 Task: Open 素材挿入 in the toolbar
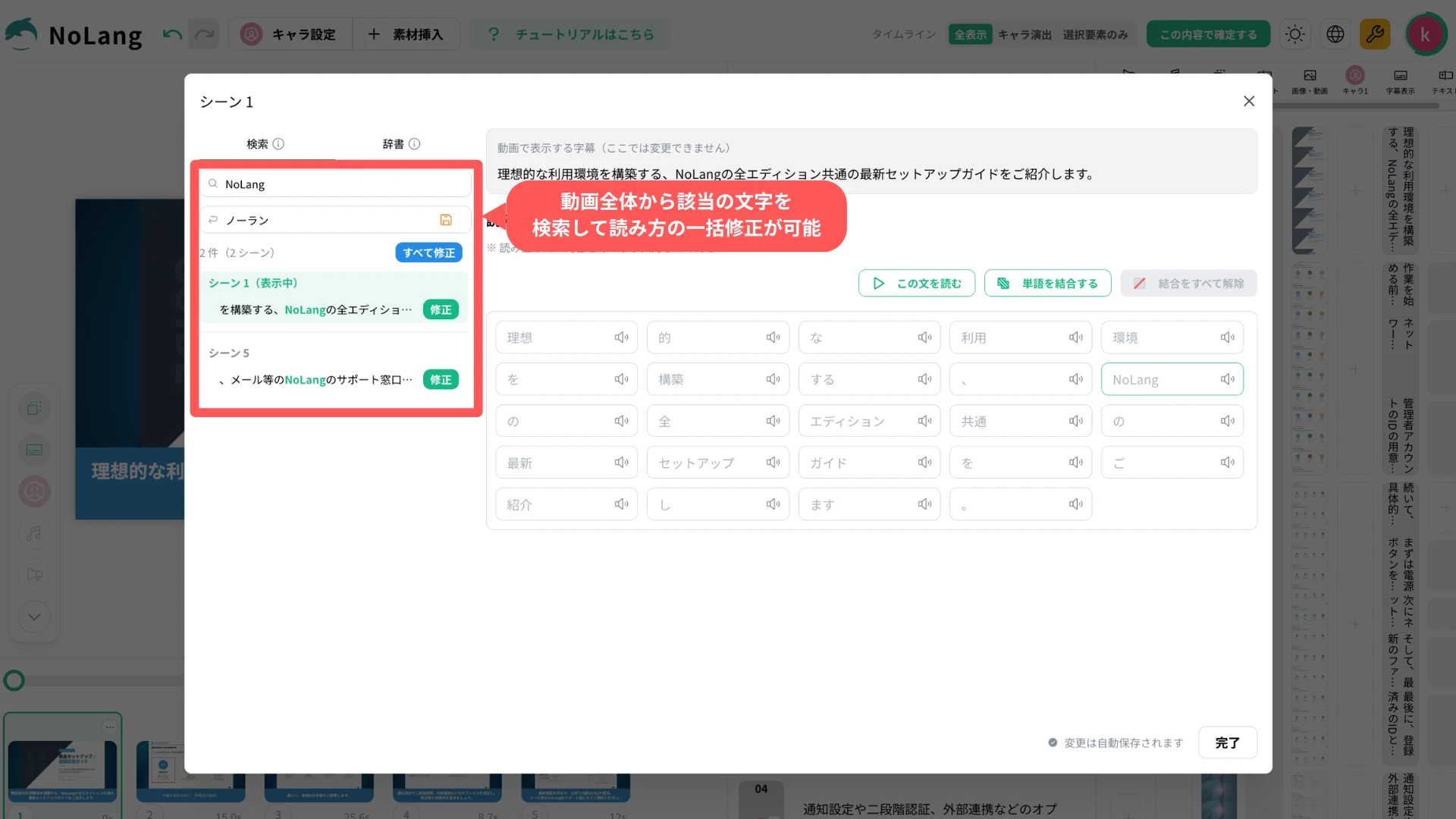pyautogui.click(x=406, y=35)
